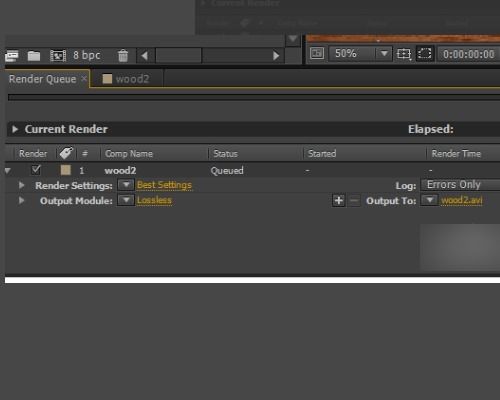Open the Best Settings link
This screenshot has width=500, height=400.
coord(164,185)
